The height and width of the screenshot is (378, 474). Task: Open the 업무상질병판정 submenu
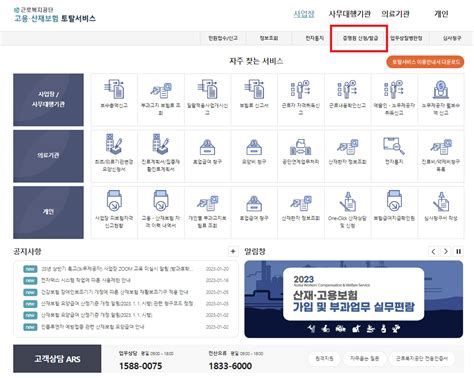point(406,38)
